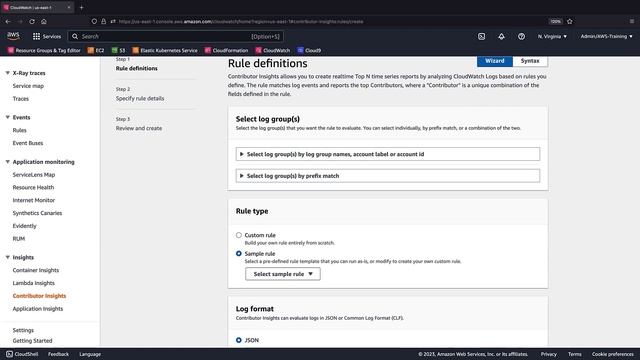The height and width of the screenshot is (360, 640).
Task: Switch to Syntax mode
Action: tap(530, 61)
